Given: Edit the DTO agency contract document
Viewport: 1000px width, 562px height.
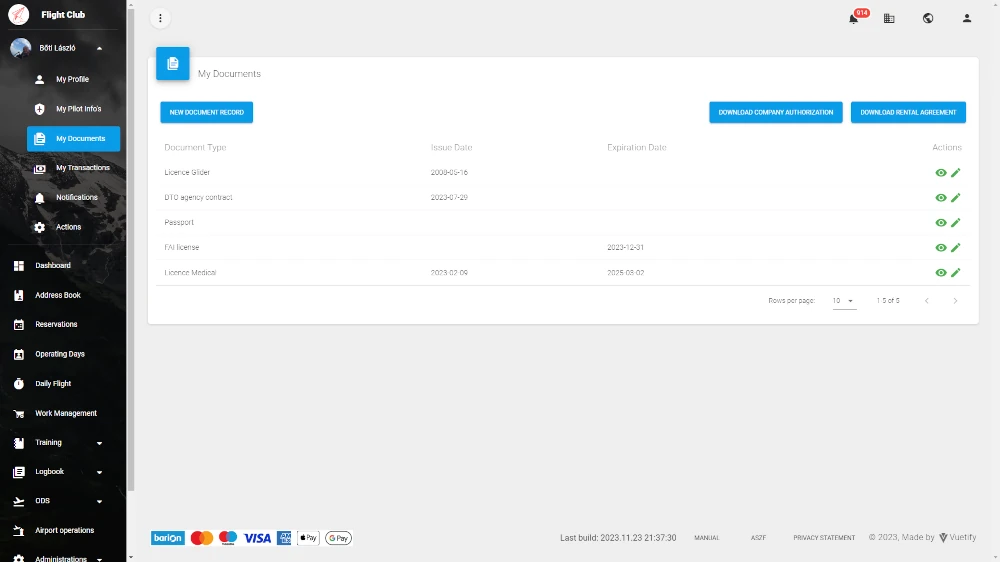Looking at the screenshot, I should pos(955,198).
